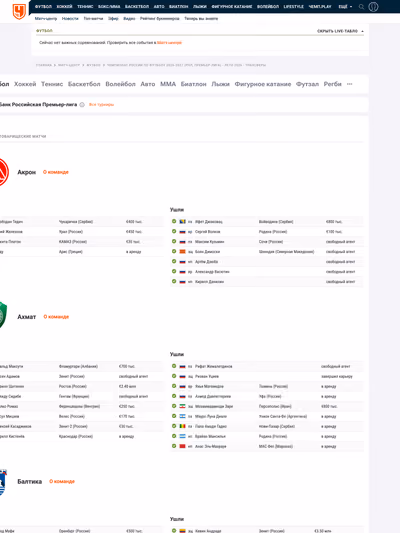Screen dimensions: 400x533
Task: Click the flag in Унион Санта-Фе (Аргентина) row
Action: pyautogui.click(x=182, y=416)
